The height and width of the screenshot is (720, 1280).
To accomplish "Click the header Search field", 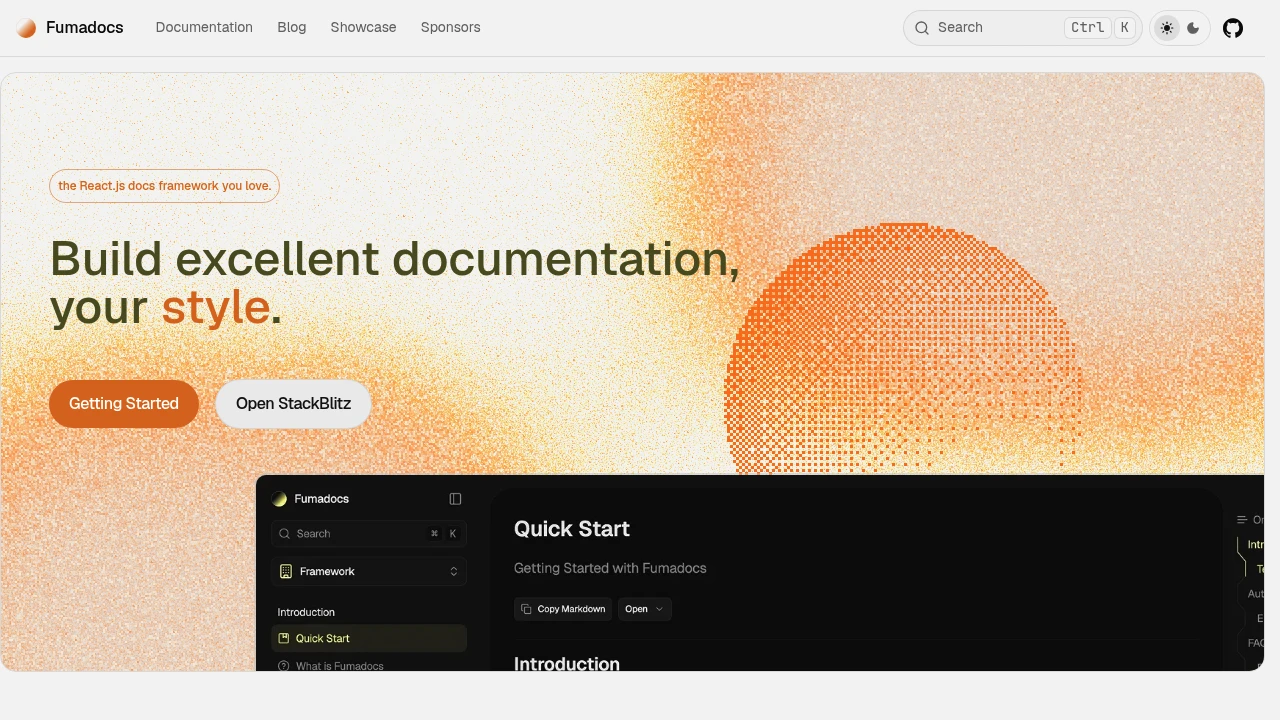I will [1022, 28].
